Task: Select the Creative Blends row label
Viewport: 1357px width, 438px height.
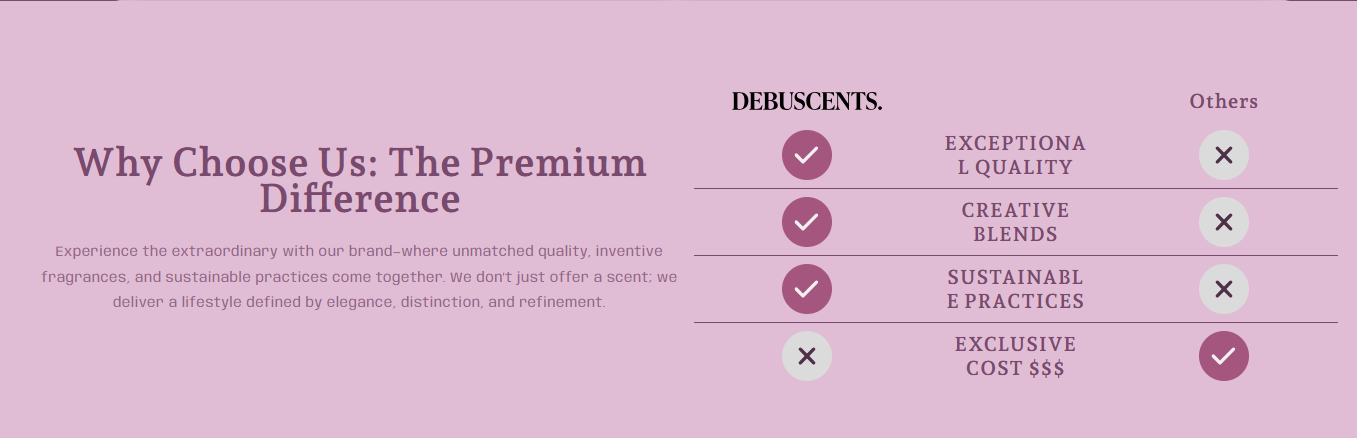Action: tap(1015, 222)
